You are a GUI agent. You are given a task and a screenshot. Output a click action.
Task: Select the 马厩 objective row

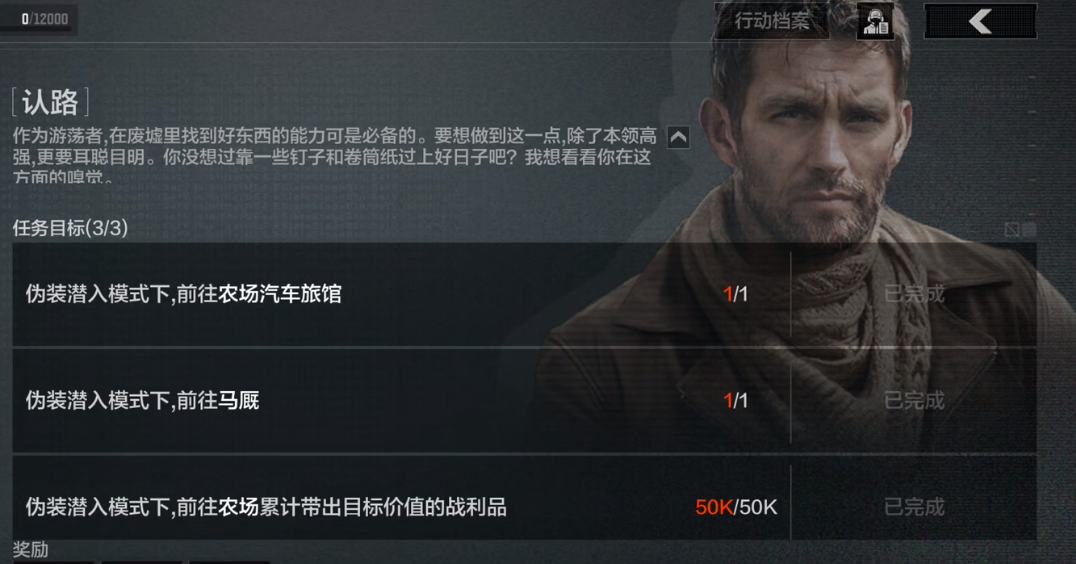click(524, 401)
